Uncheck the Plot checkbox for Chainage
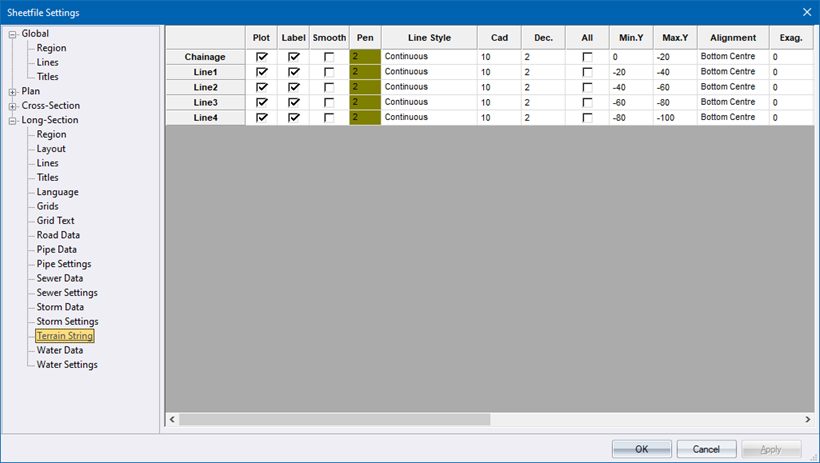The height and width of the screenshot is (463, 820). pyautogui.click(x=262, y=57)
